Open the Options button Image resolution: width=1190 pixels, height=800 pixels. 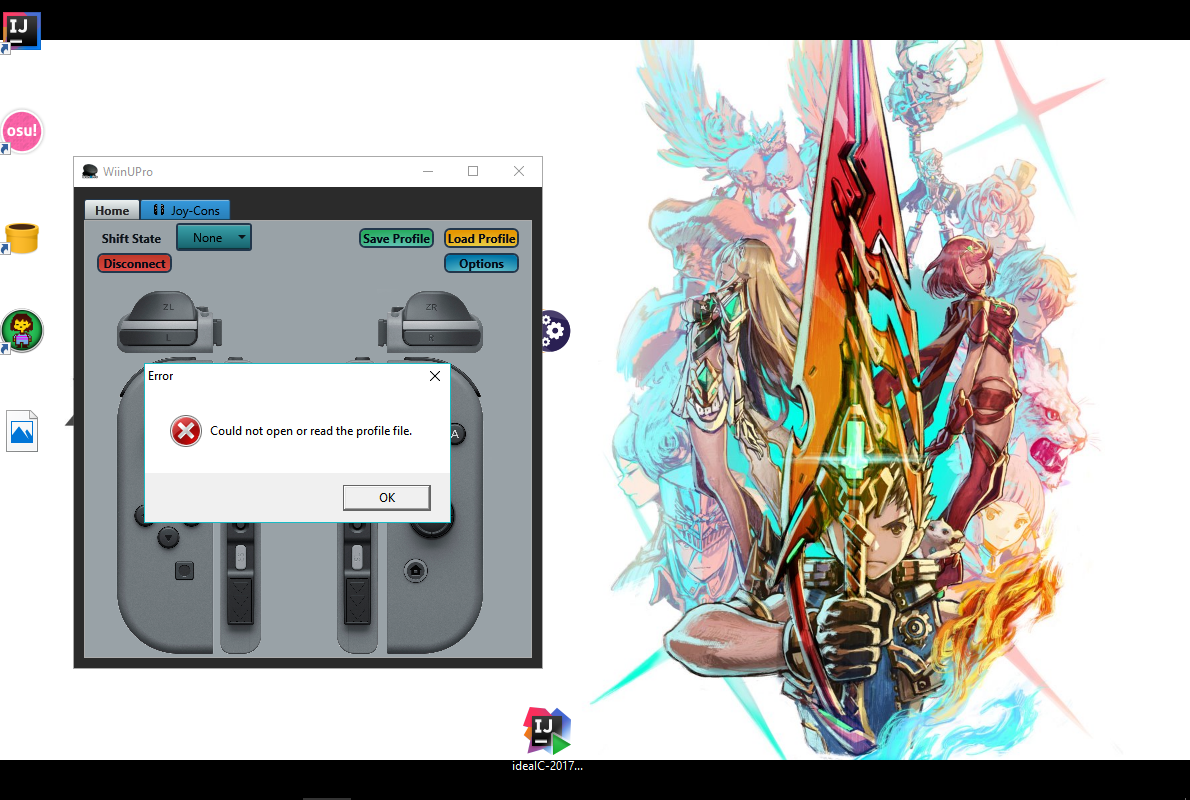click(x=481, y=263)
